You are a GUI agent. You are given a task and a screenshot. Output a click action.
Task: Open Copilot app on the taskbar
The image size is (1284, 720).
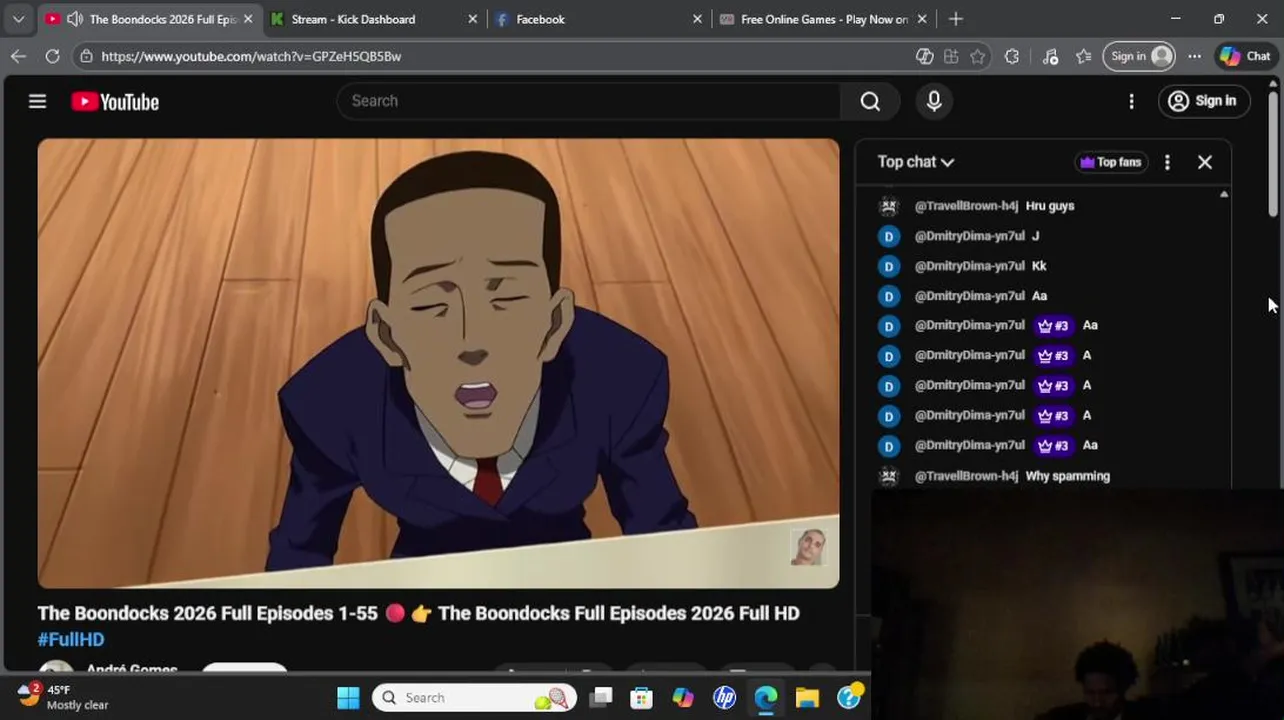(683, 698)
